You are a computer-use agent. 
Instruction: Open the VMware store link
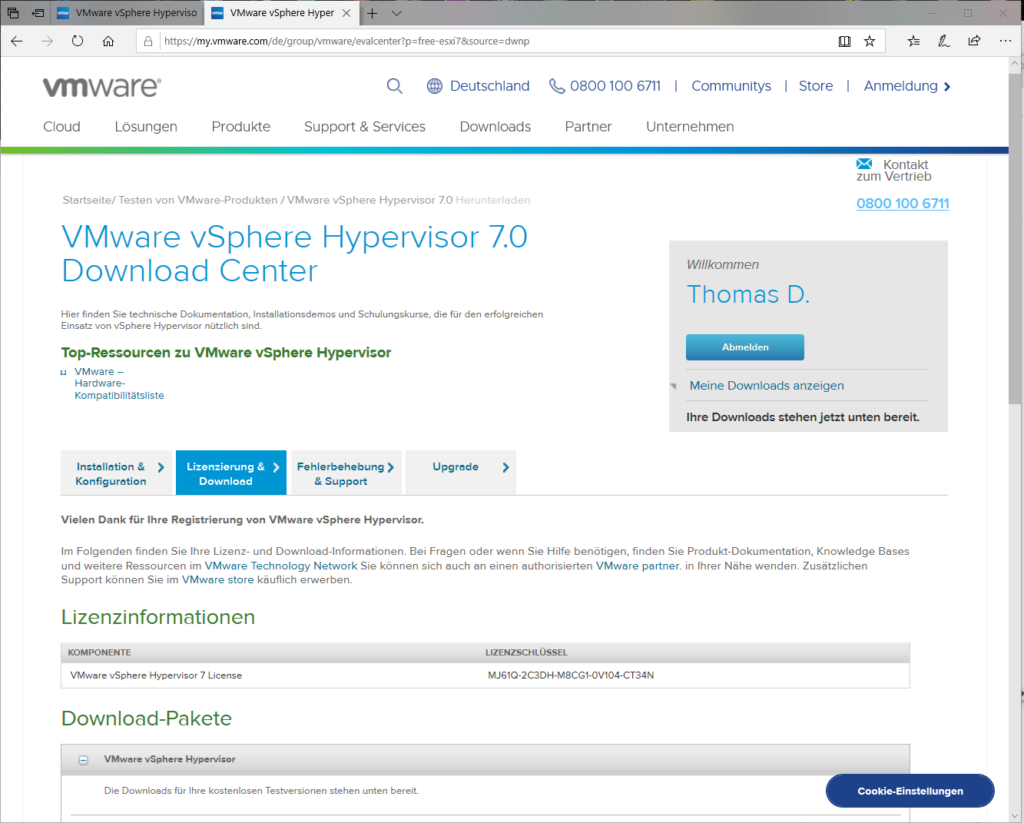click(x=217, y=580)
